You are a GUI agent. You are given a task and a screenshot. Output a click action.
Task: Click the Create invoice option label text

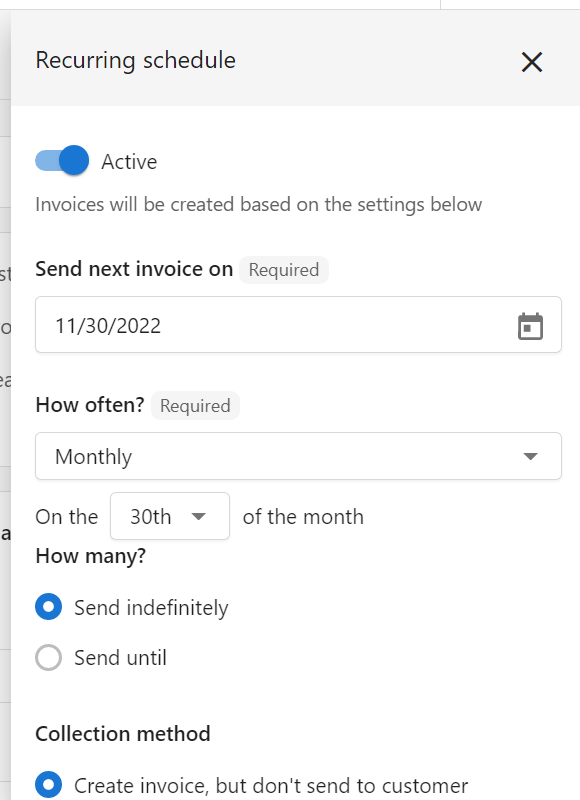click(271, 786)
